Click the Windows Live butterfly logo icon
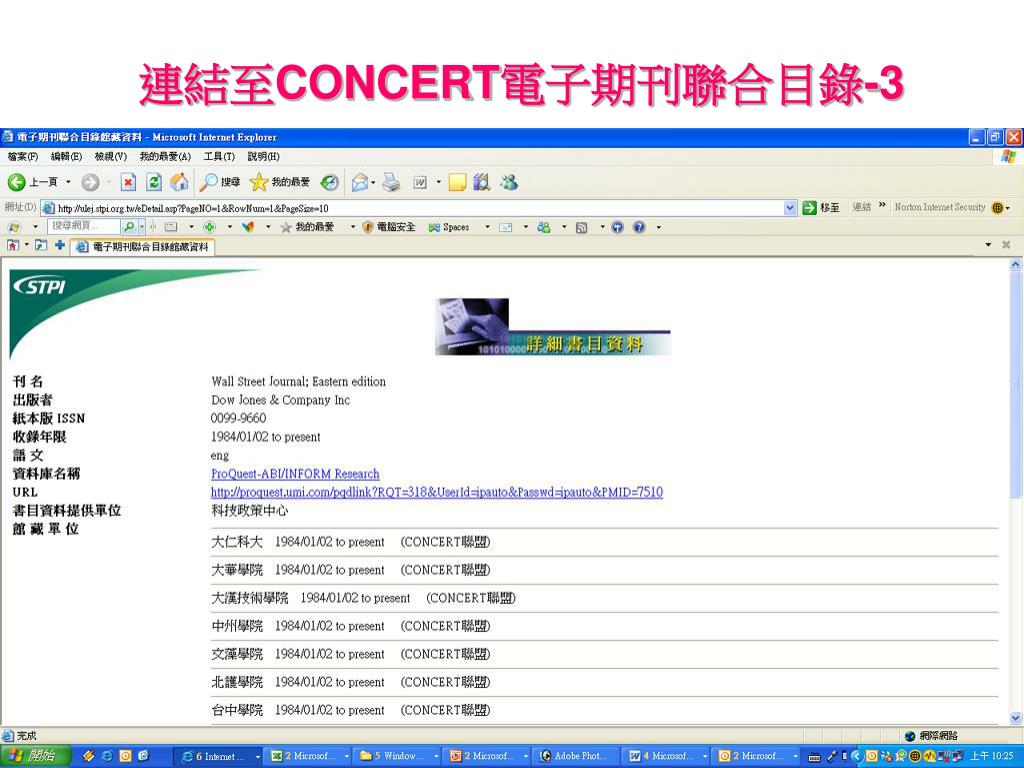Screen dimensions: 1024x768 [14, 227]
